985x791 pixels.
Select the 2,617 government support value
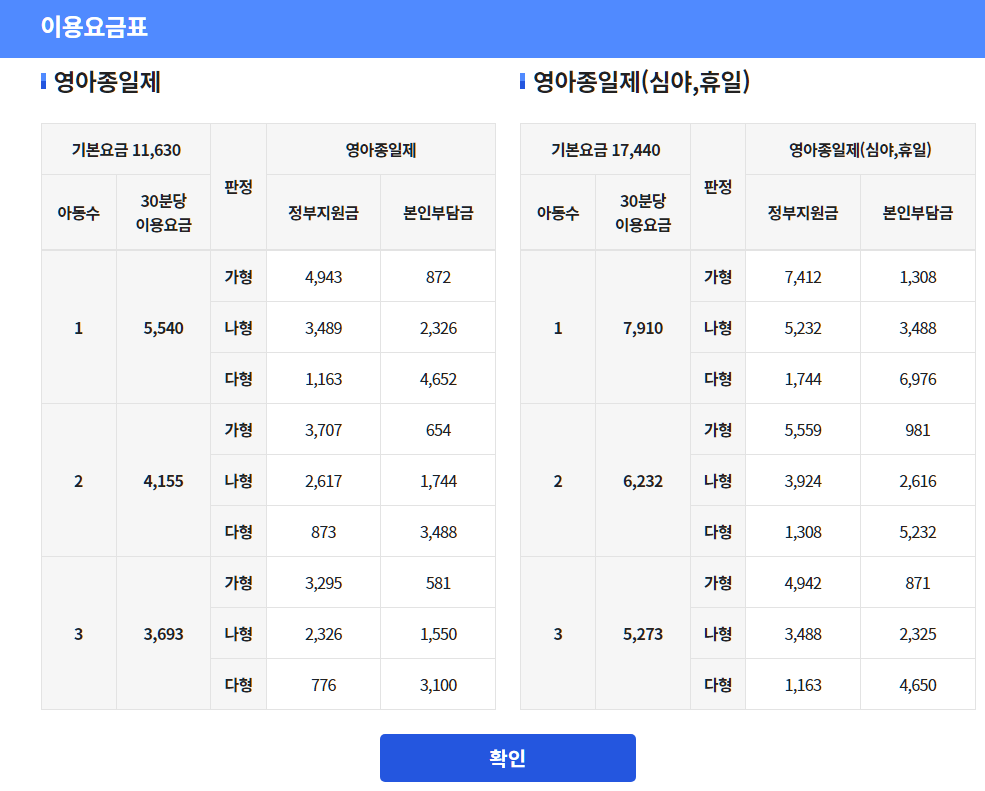324,481
